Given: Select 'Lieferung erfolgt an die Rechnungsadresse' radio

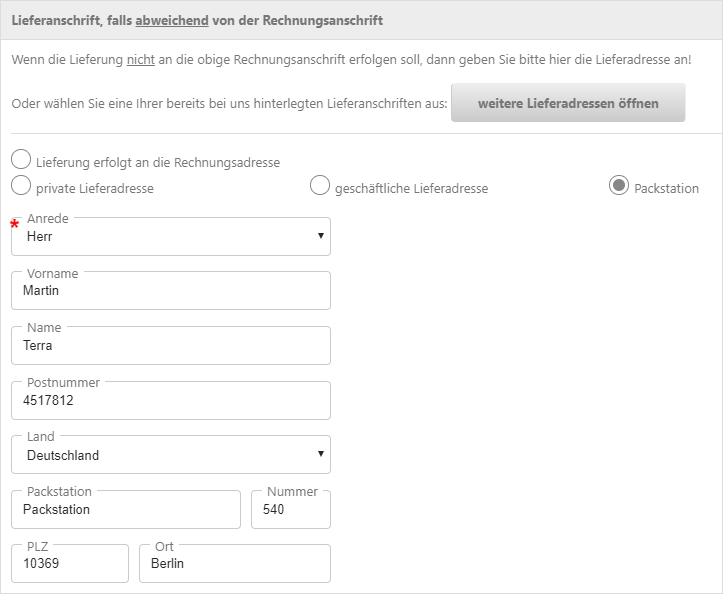Looking at the screenshot, I should (21, 159).
